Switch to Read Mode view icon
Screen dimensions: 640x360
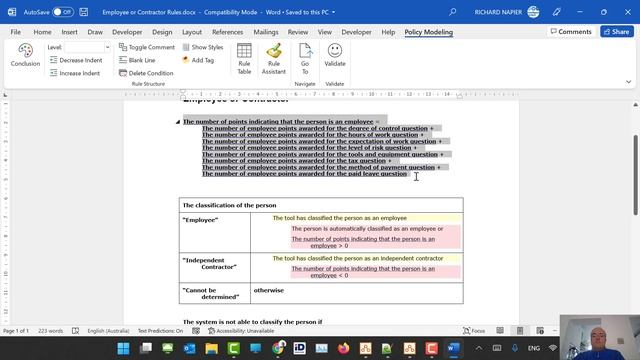pyautogui.click(x=500, y=331)
